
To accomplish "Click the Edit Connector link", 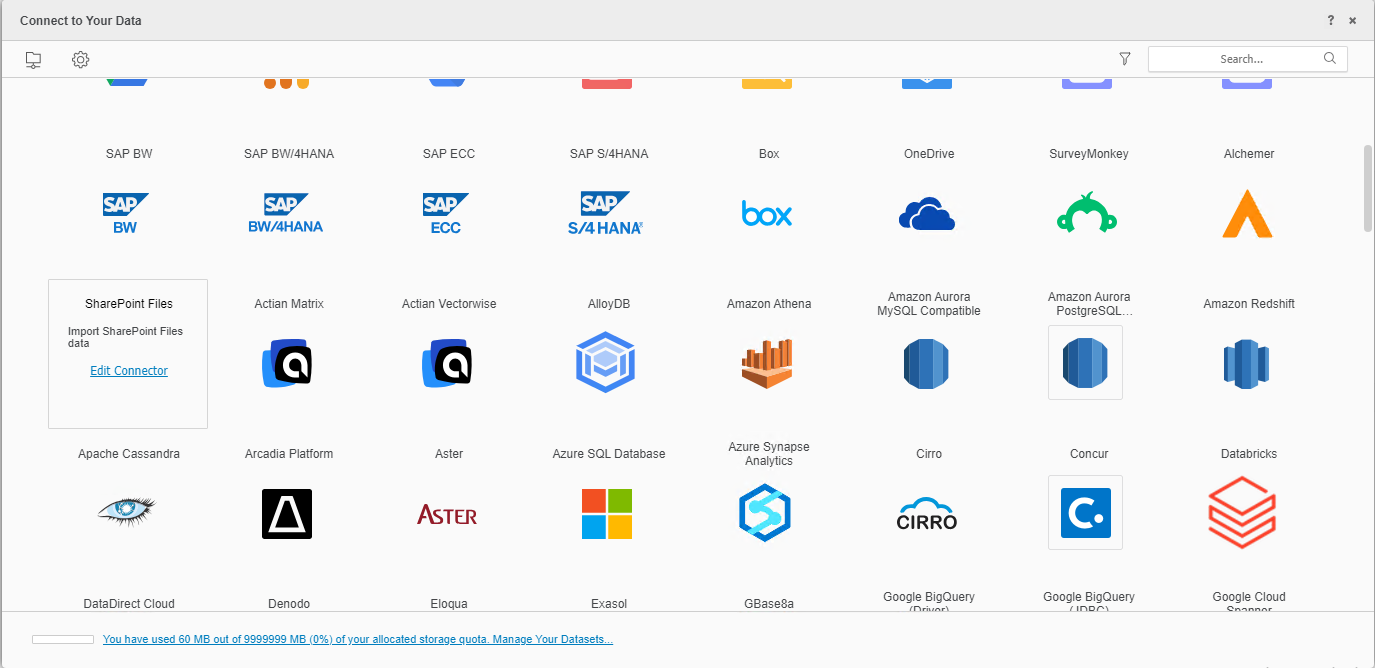I will pyautogui.click(x=129, y=371).
